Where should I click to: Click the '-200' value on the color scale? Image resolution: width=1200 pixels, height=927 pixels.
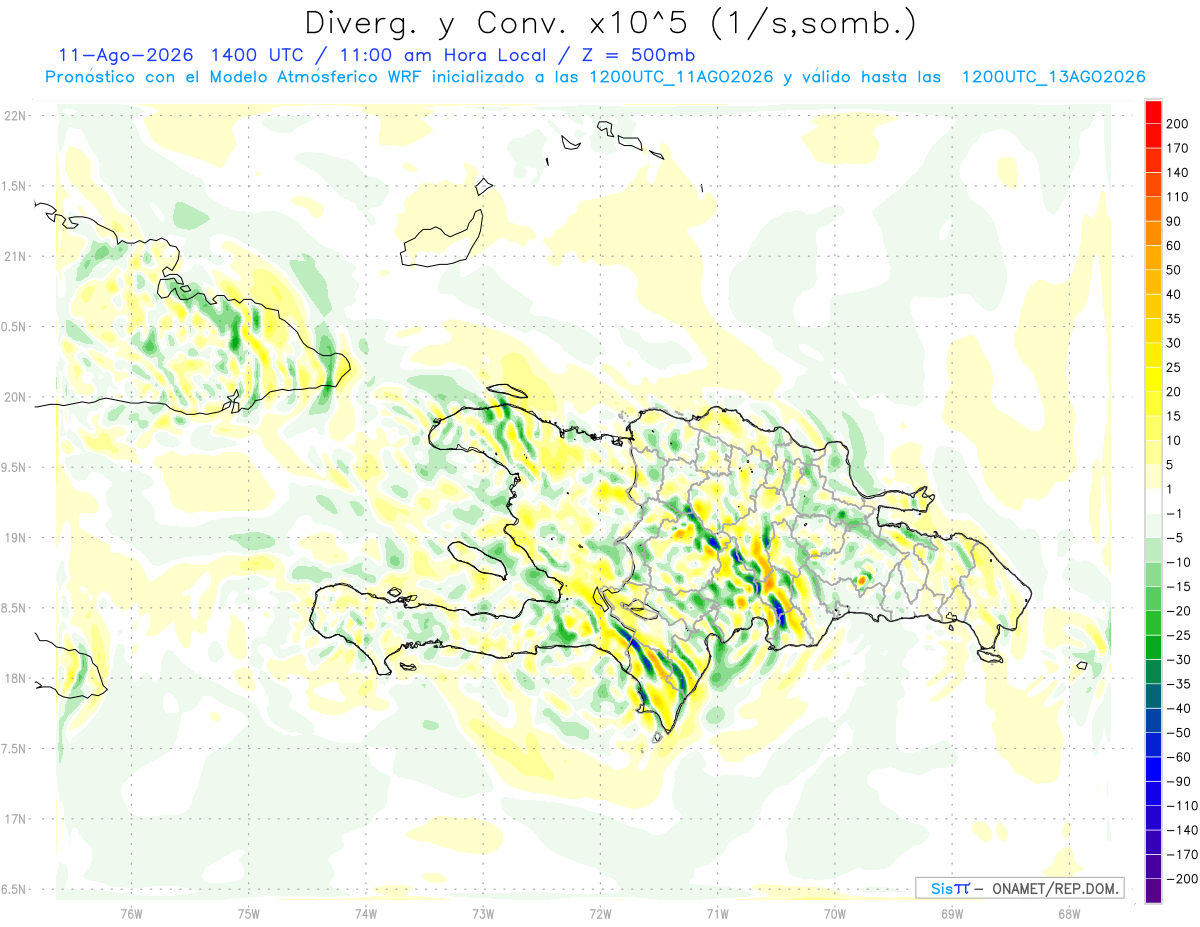1182,880
